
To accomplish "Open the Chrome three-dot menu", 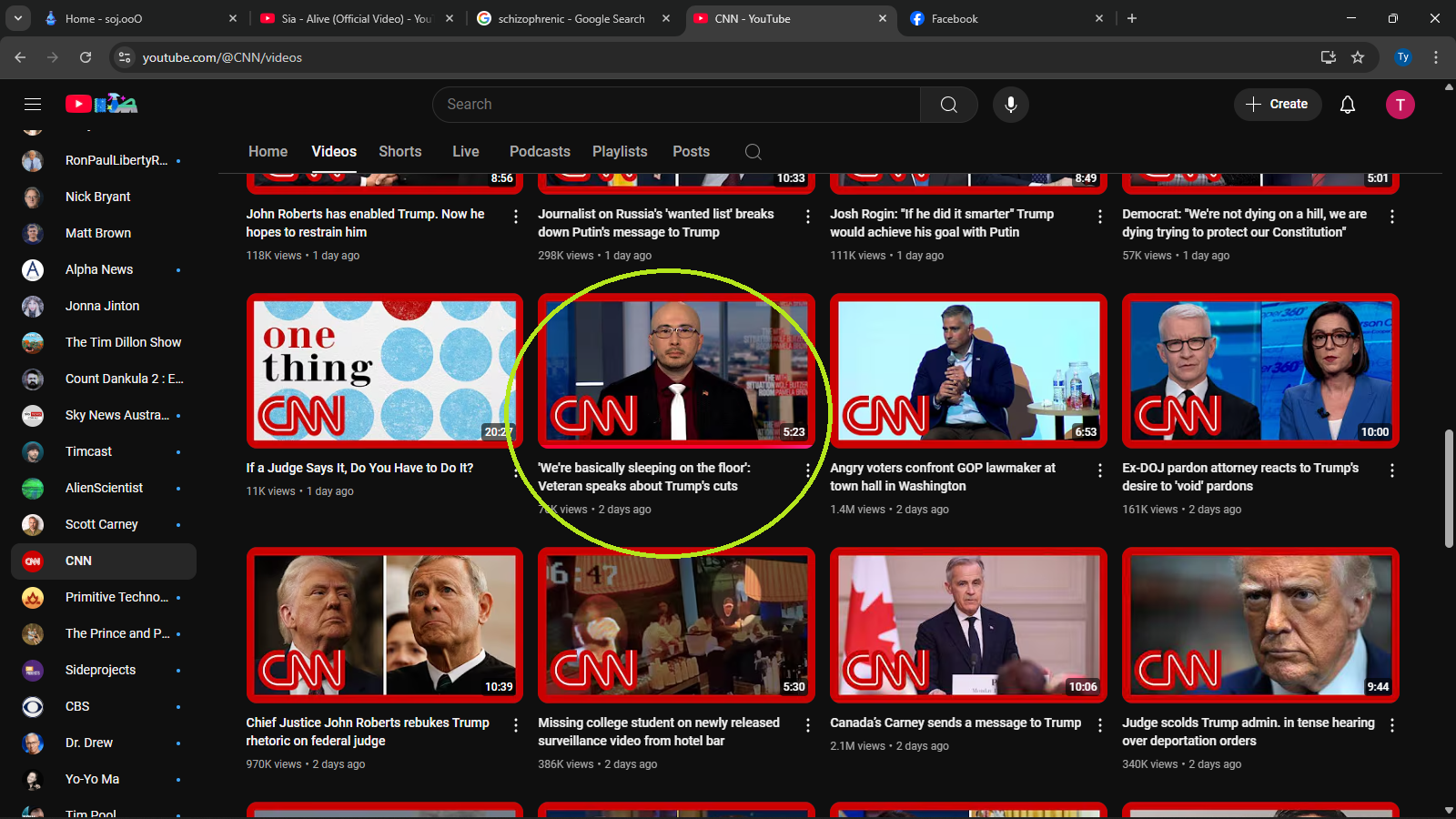I will point(1436,57).
